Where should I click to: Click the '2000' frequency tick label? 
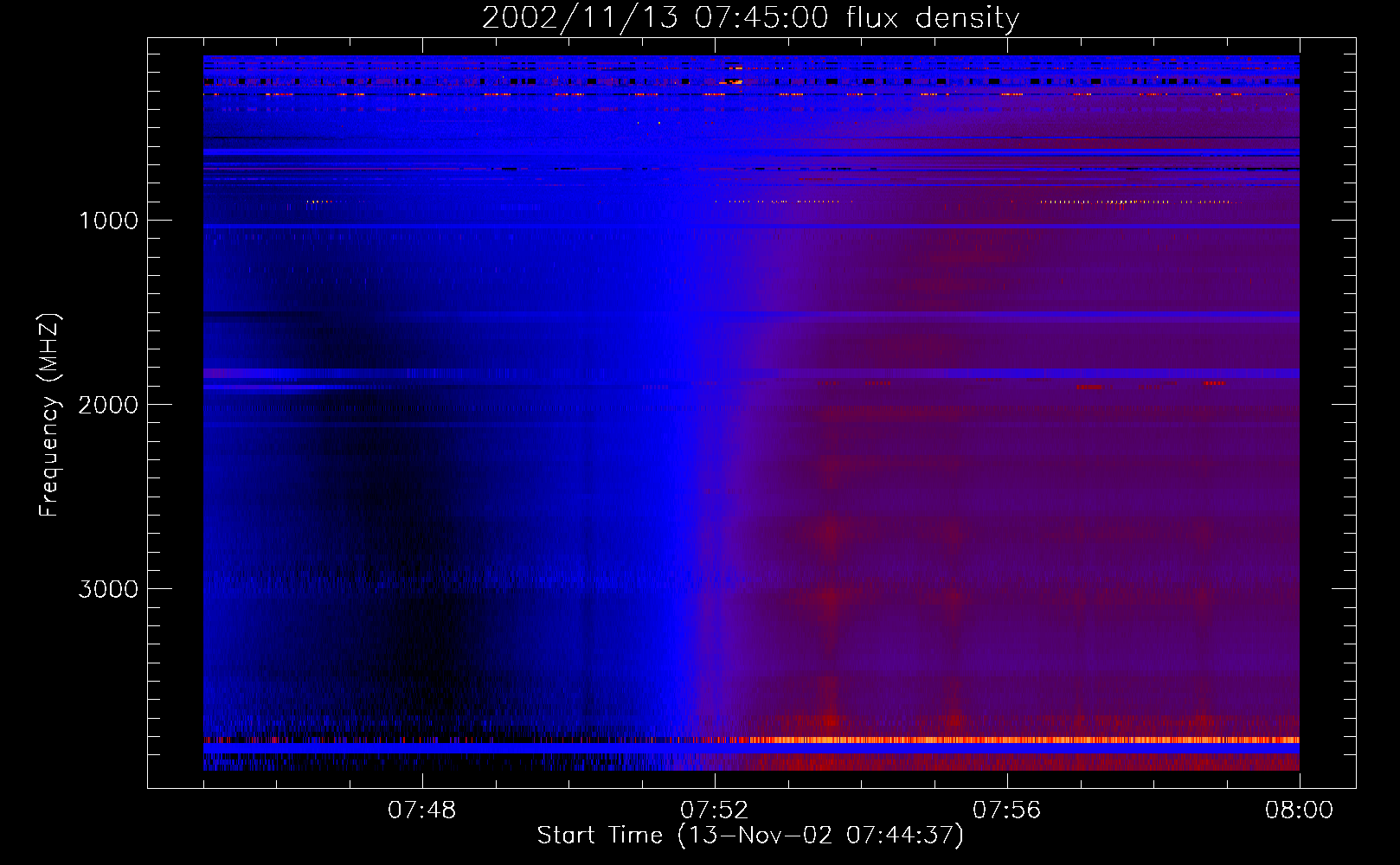pos(108,405)
